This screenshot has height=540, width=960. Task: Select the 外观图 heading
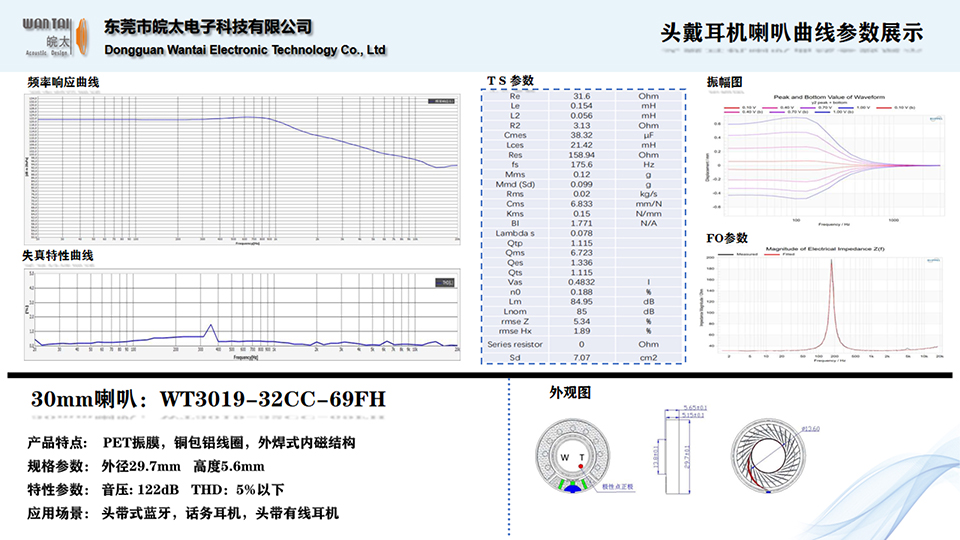(x=570, y=392)
